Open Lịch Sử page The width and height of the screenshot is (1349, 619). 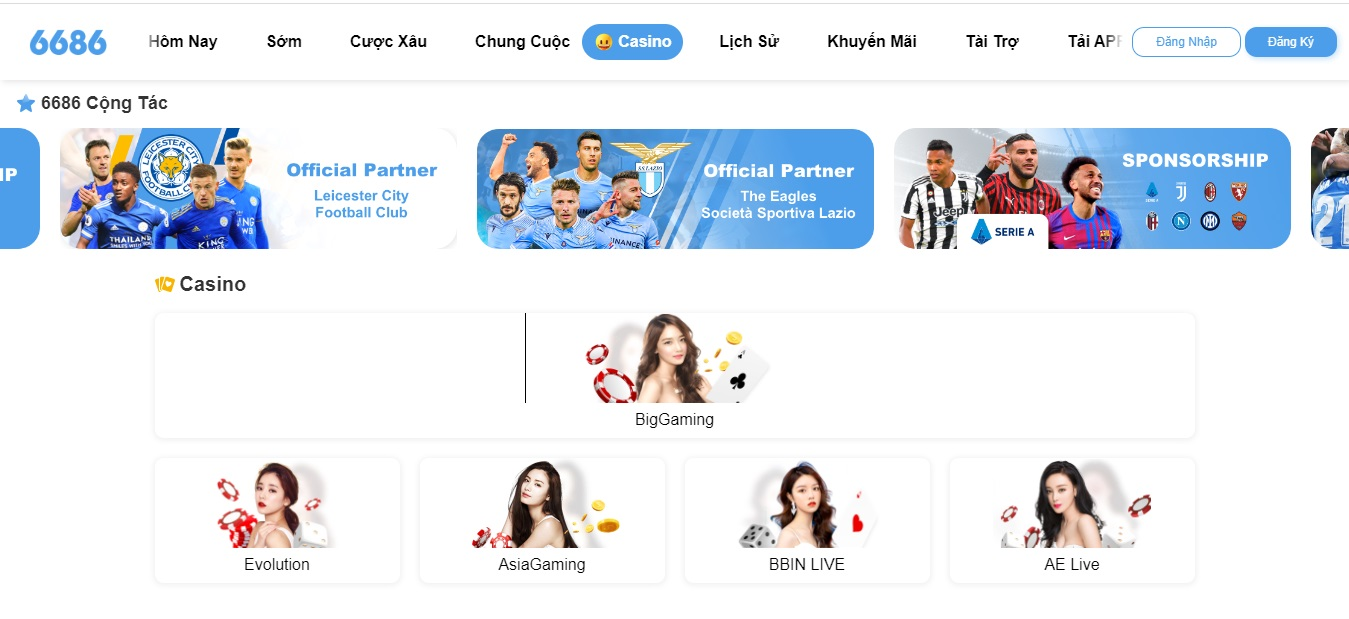[749, 42]
